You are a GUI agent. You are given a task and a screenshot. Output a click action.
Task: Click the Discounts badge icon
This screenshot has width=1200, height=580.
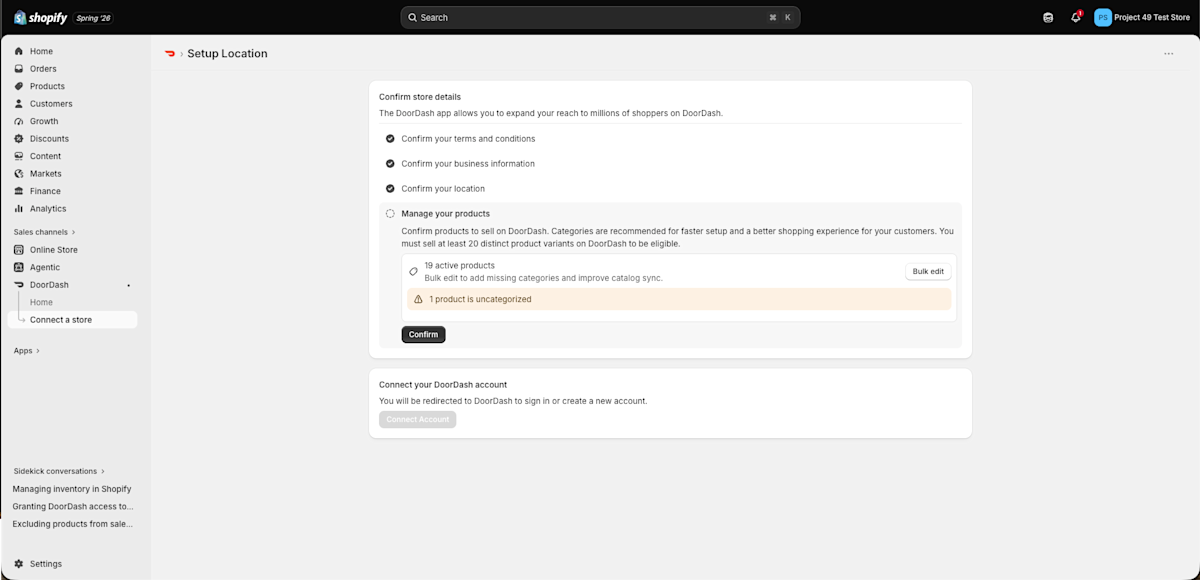[x=19, y=139]
